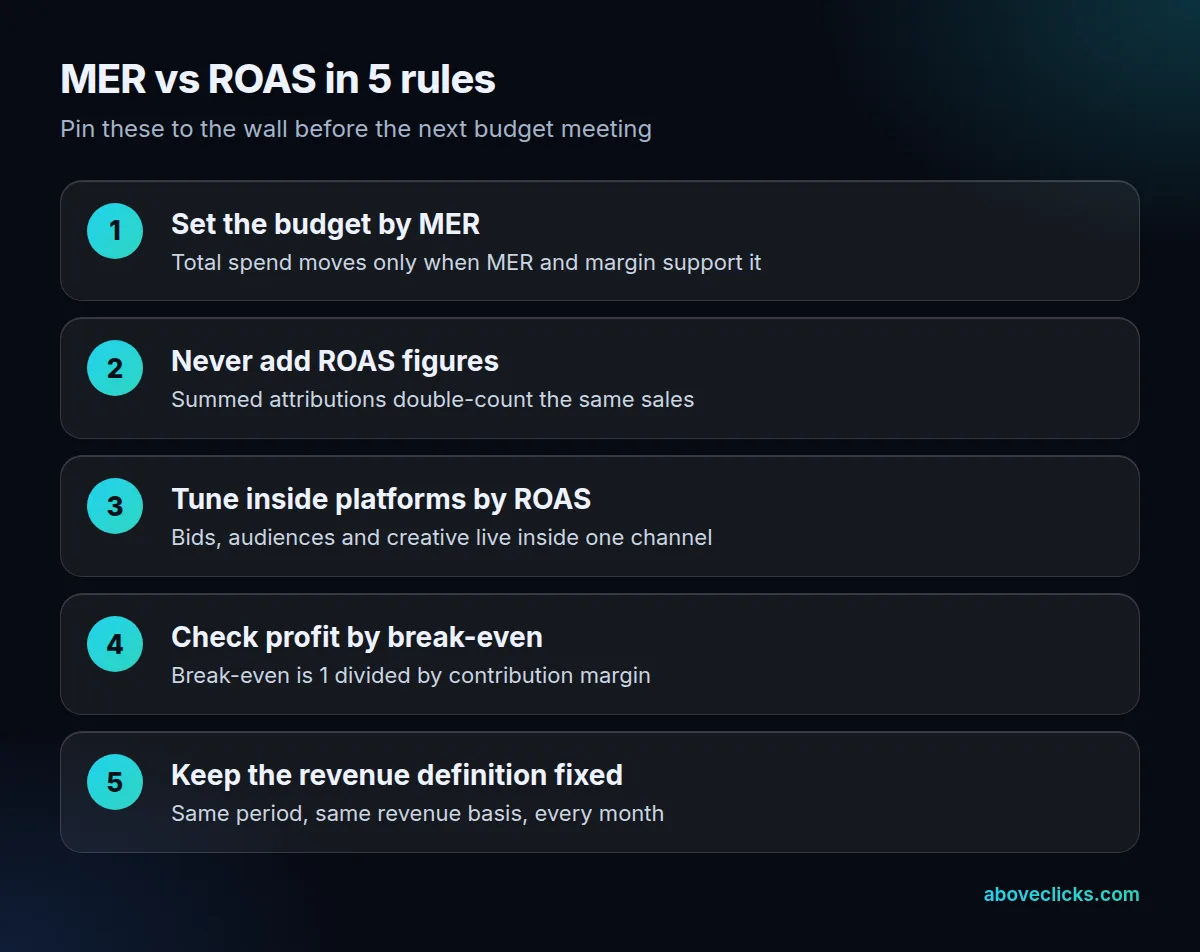
Task: Click the number 1 circle badge
Action: (x=115, y=231)
